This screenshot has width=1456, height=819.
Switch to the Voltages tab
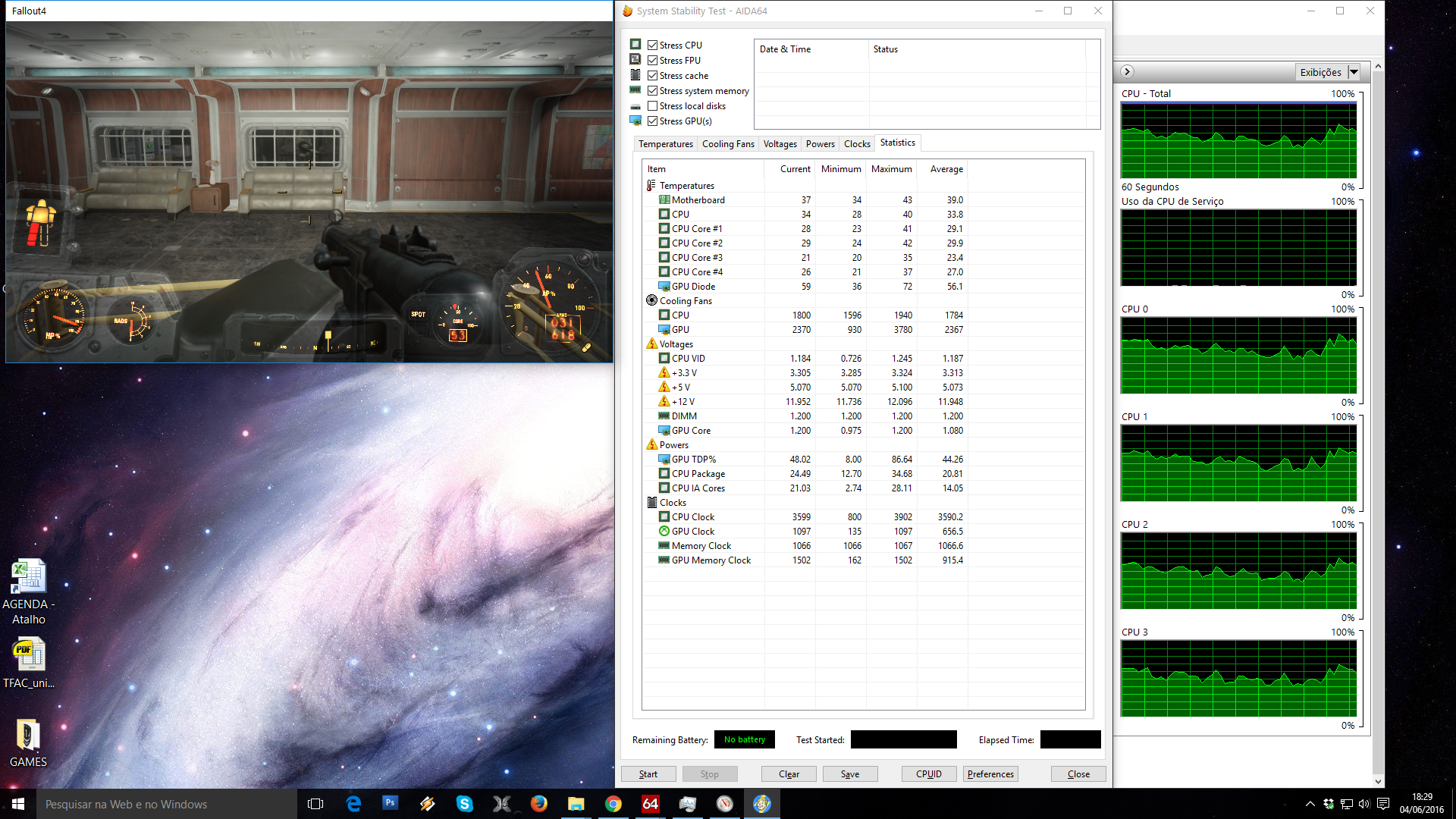point(780,144)
